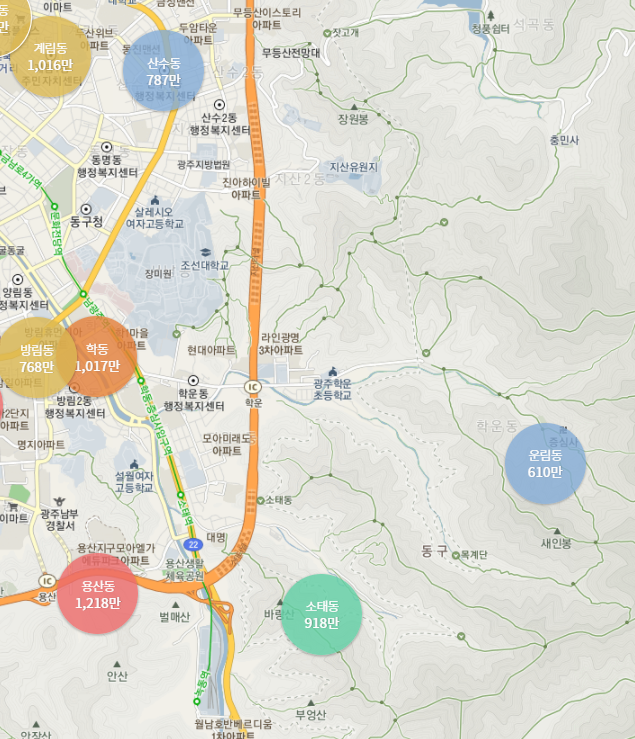The width and height of the screenshot is (635, 739).
Task: Select the 양림동 행정복지센터 marker
Action: 17,279
